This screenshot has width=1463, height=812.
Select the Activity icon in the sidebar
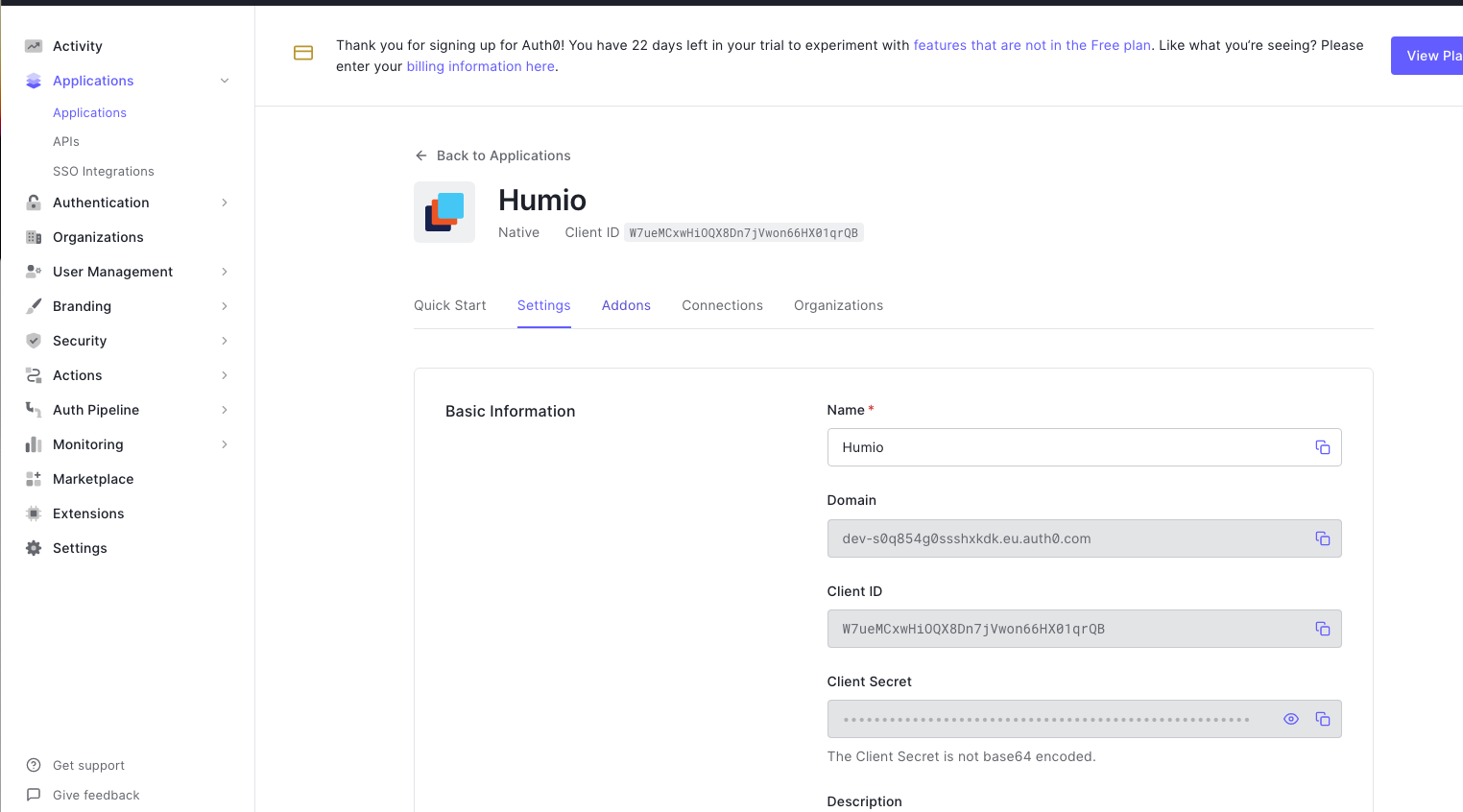click(34, 45)
